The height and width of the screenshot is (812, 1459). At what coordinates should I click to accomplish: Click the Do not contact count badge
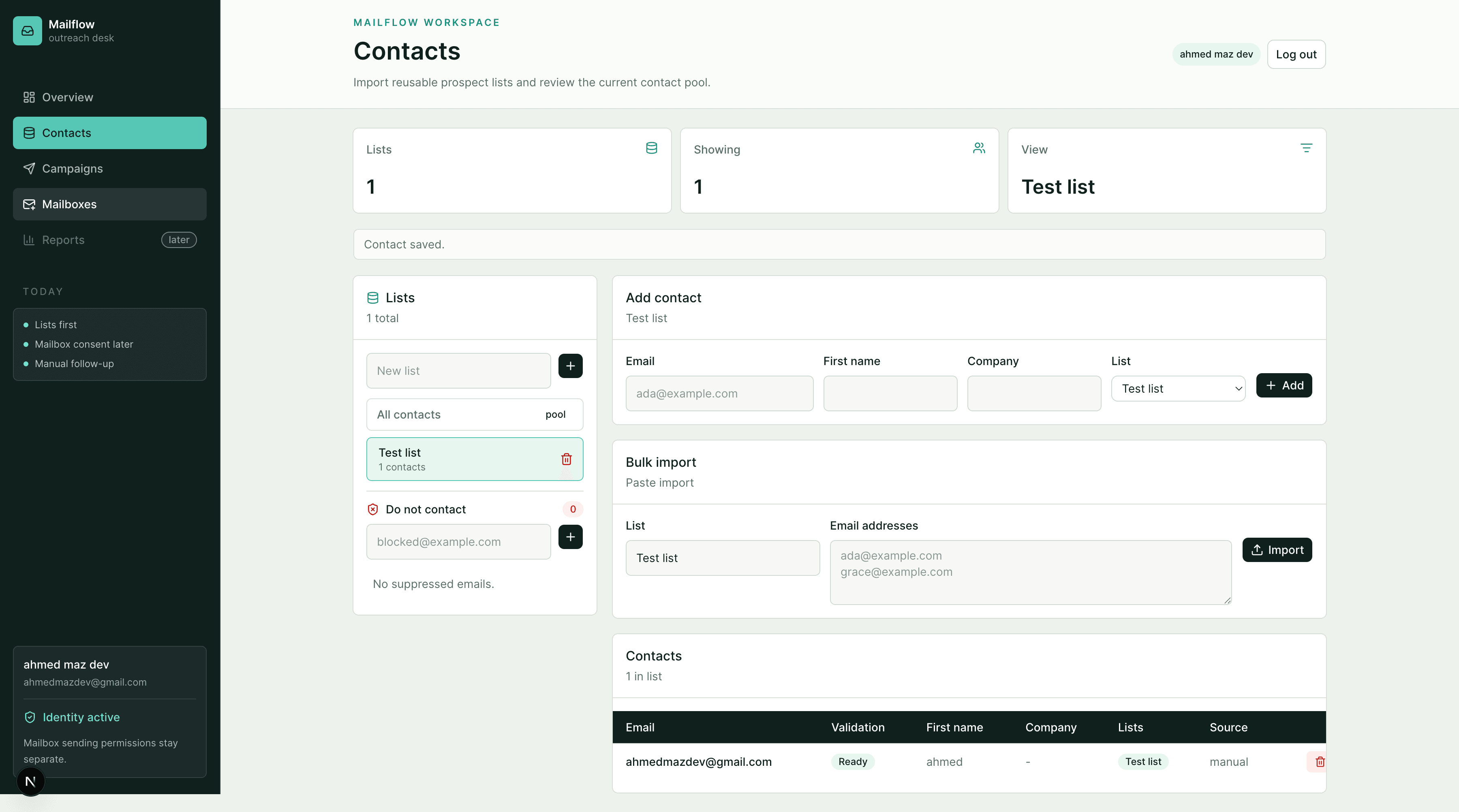573,510
